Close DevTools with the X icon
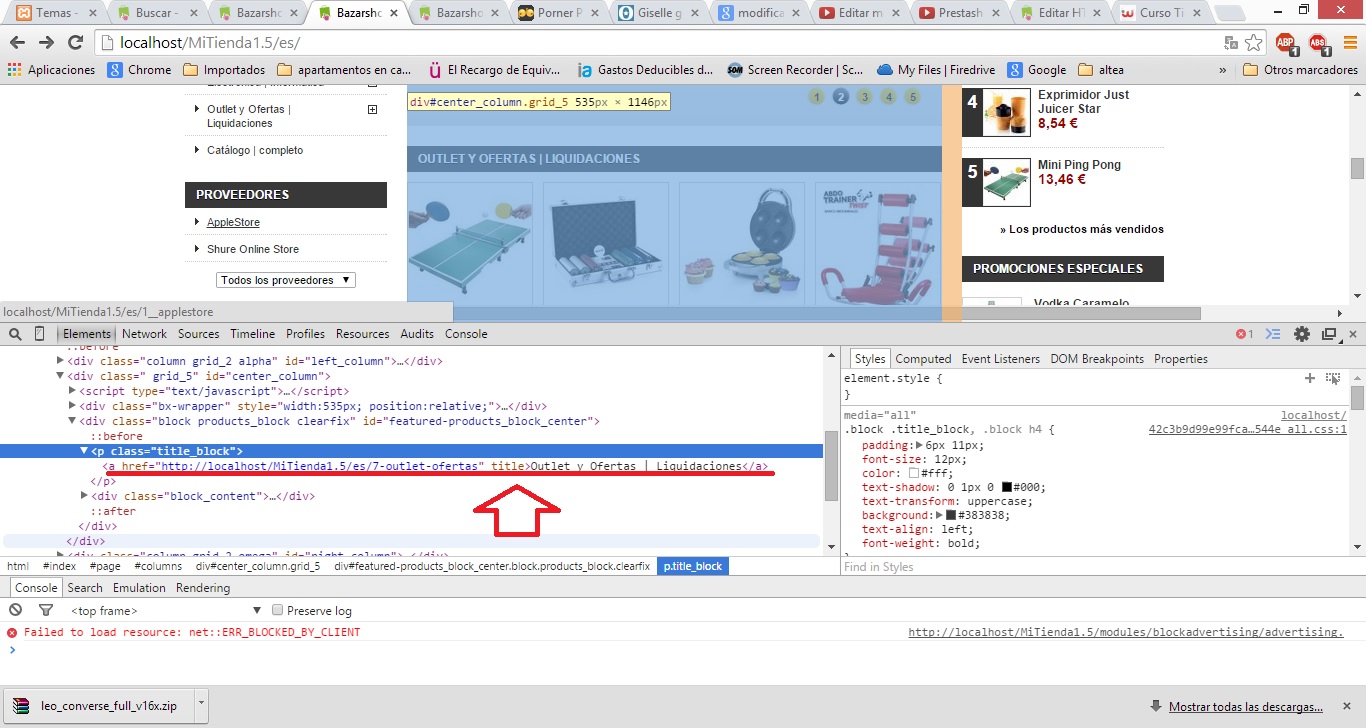 tap(1352, 334)
